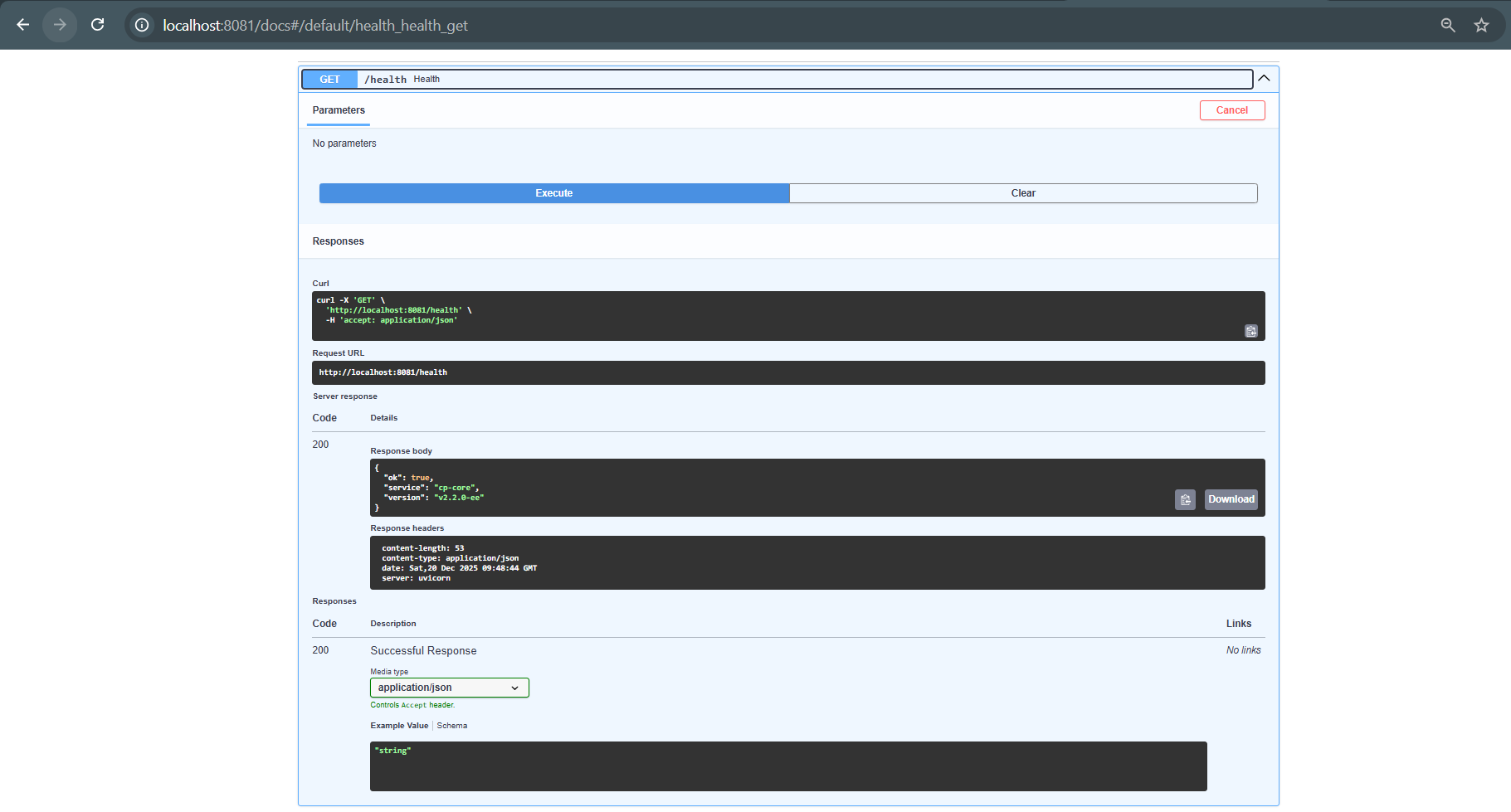1511x812 pixels.
Task: Click the 'server: uvicorn' header line
Action: tap(416, 578)
